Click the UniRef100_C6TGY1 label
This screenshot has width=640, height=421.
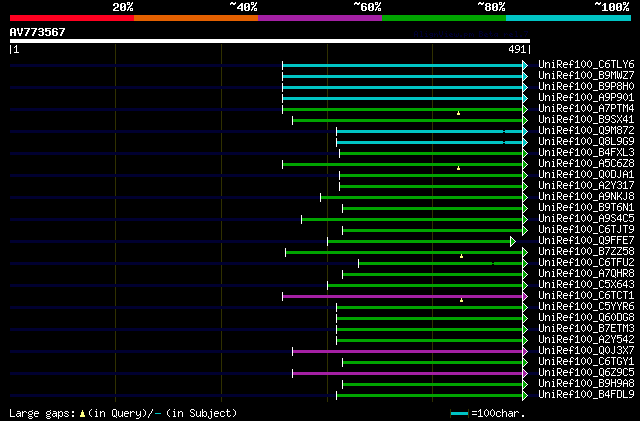pos(586,362)
